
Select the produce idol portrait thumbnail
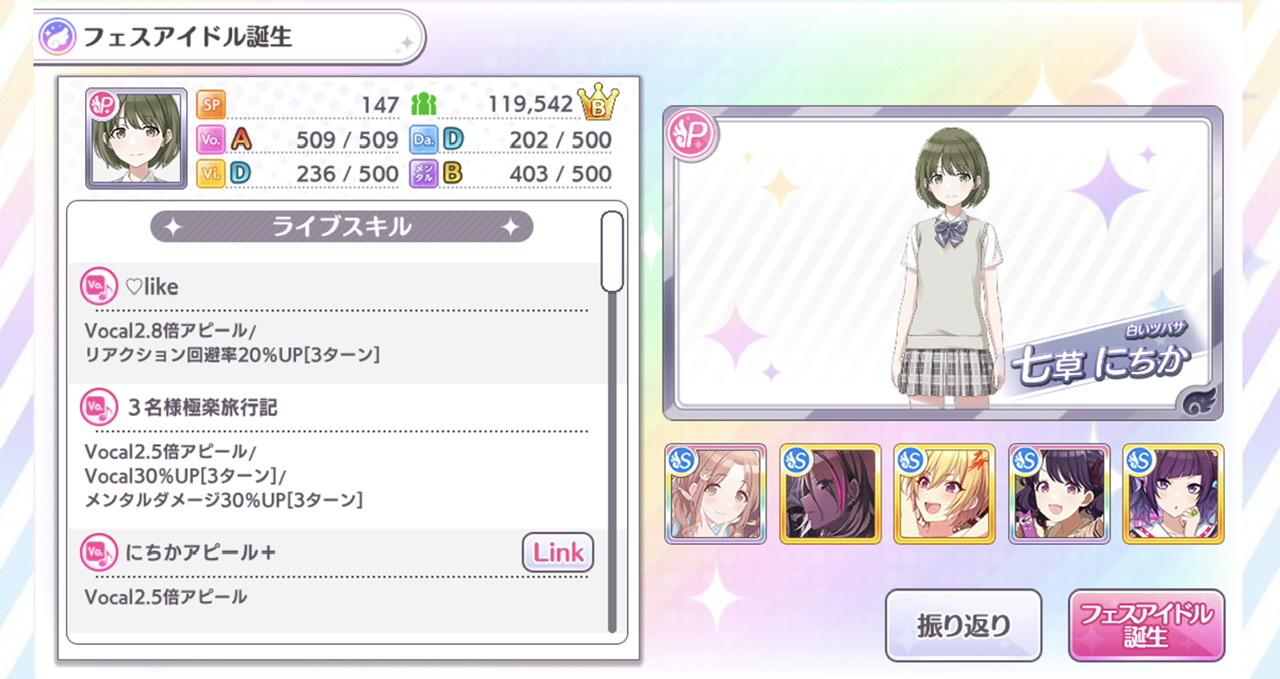click(136, 139)
